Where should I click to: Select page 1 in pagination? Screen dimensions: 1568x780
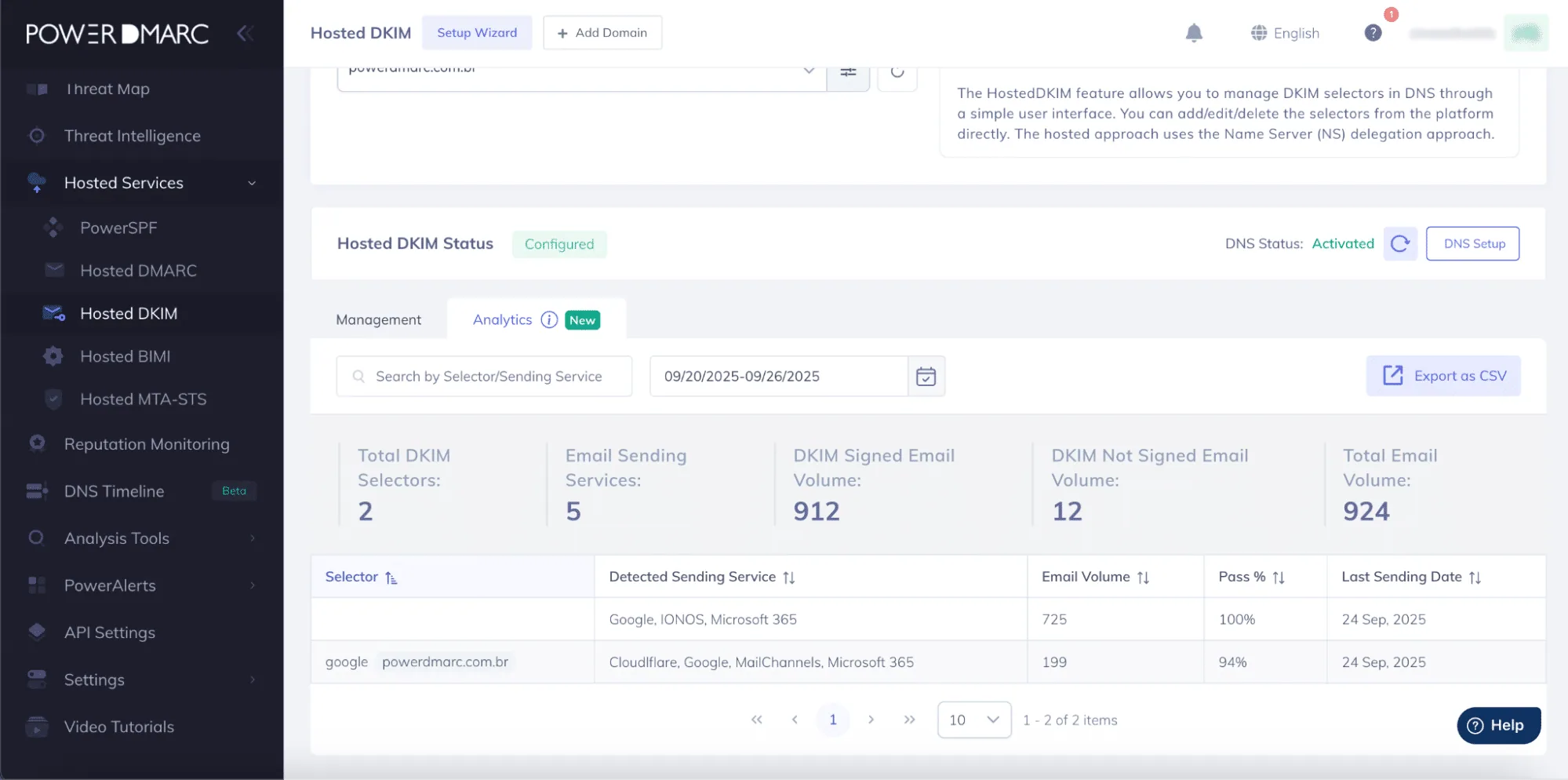point(833,720)
